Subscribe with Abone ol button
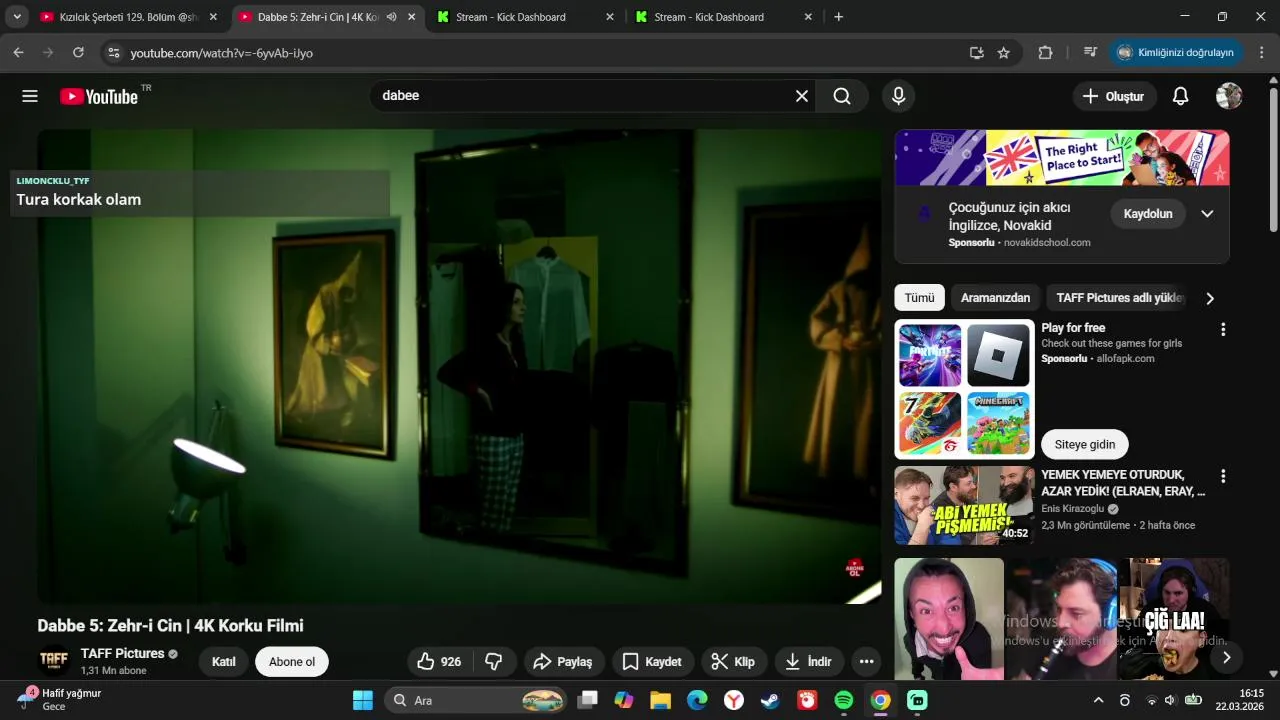 click(x=292, y=662)
